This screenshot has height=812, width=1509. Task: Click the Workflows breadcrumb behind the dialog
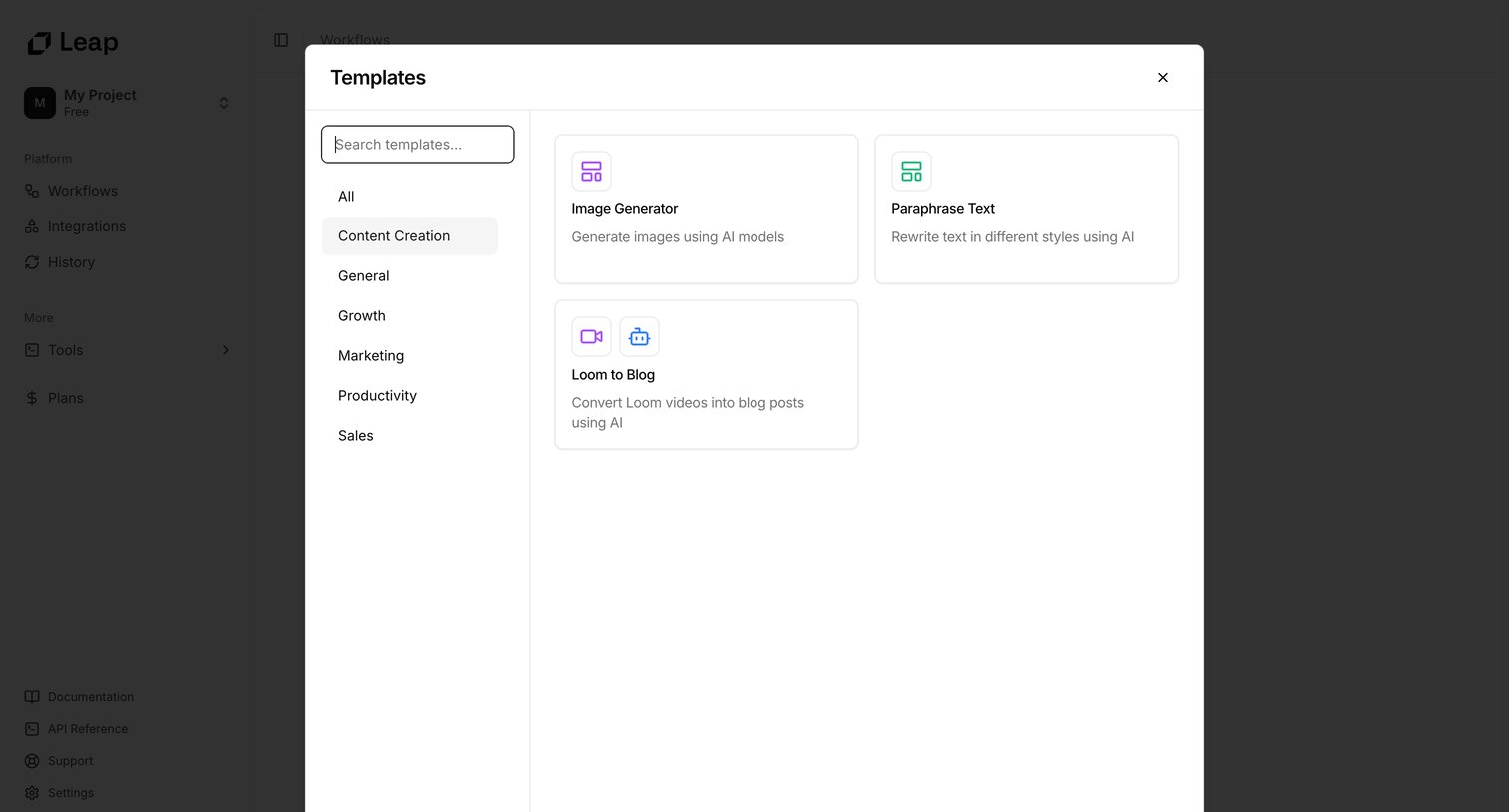(x=355, y=40)
